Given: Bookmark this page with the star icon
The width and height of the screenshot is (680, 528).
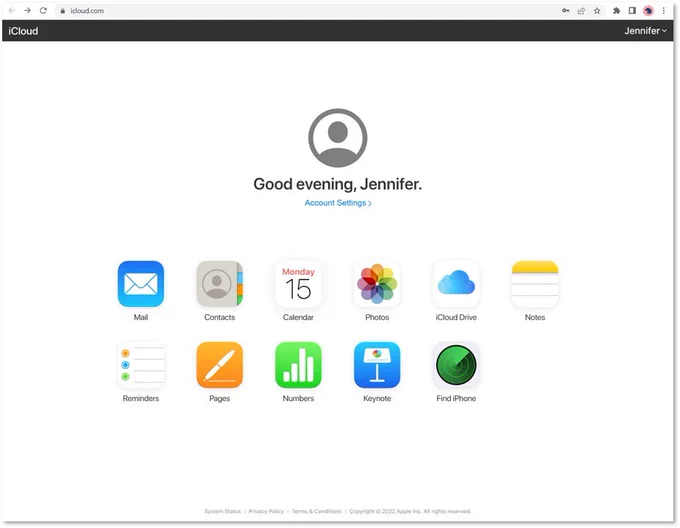Looking at the screenshot, I should [x=597, y=11].
